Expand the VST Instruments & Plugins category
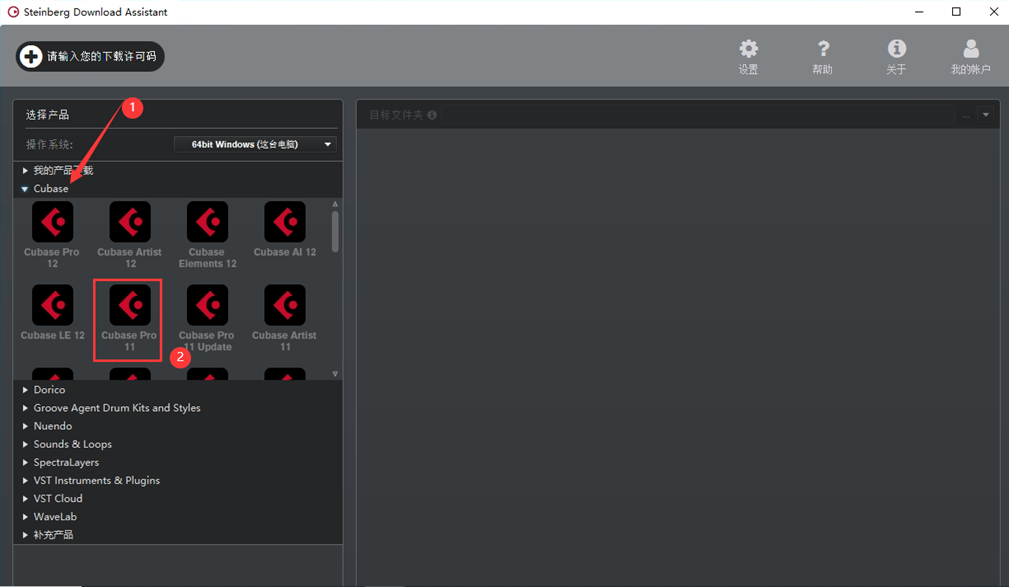Image resolution: width=1009 pixels, height=587 pixels. pyautogui.click(x=26, y=481)
